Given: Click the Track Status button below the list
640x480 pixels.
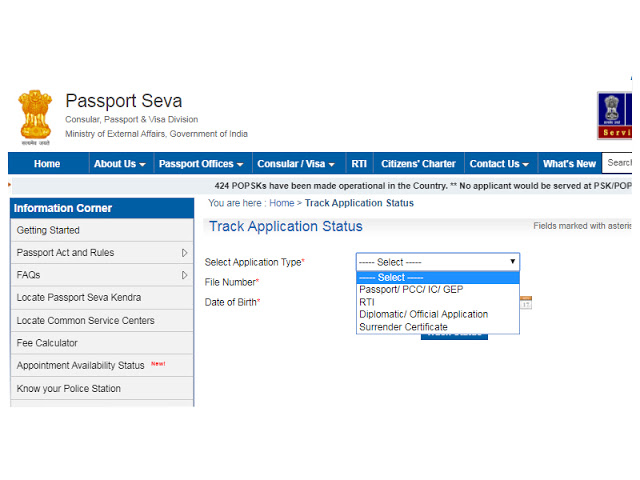Looking at the screenshot, I should [454, 337].
